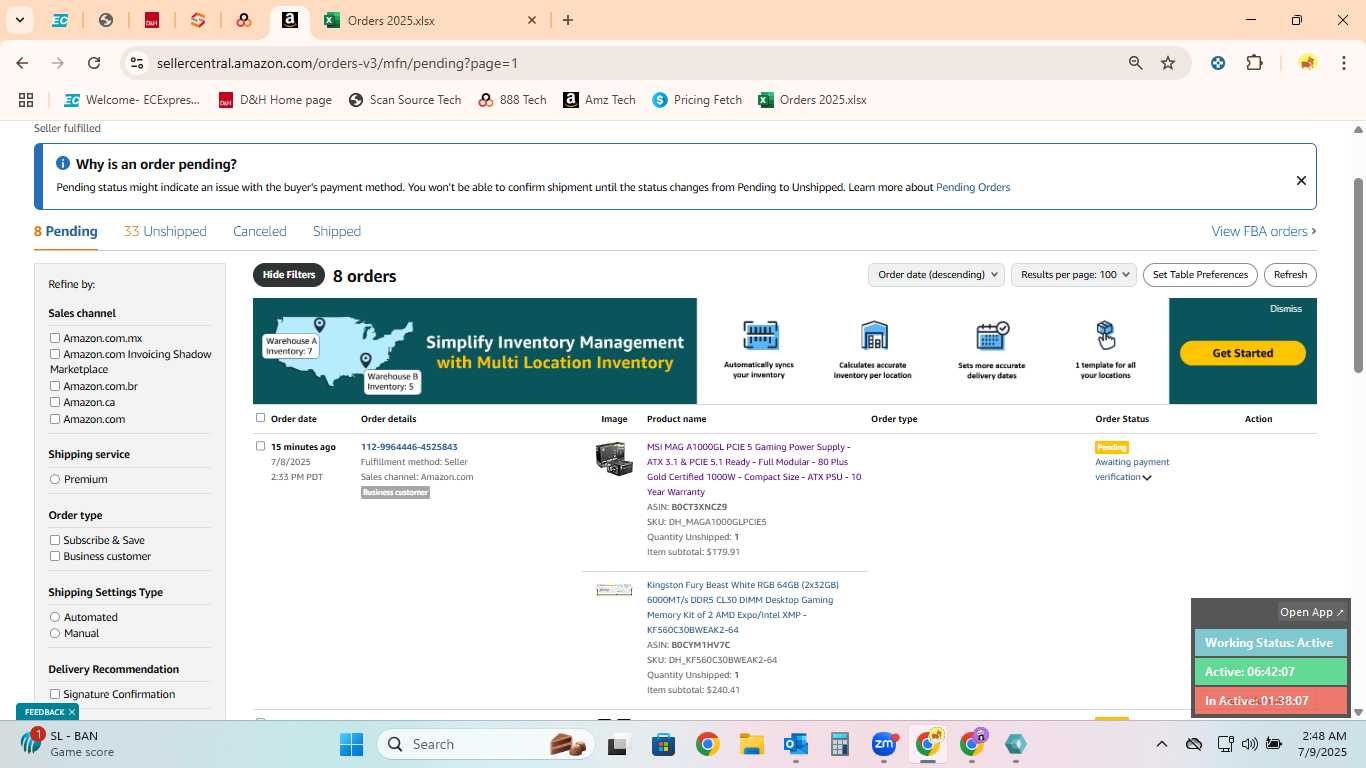Close the Orders 2025.xlsx tab
Image resolution: width=1366 pixels, height=768 pixels.
[532, 20]
